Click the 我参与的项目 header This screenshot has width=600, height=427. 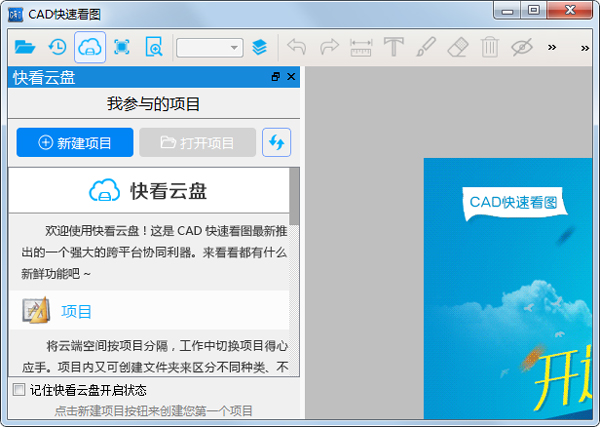coord(153,104)
